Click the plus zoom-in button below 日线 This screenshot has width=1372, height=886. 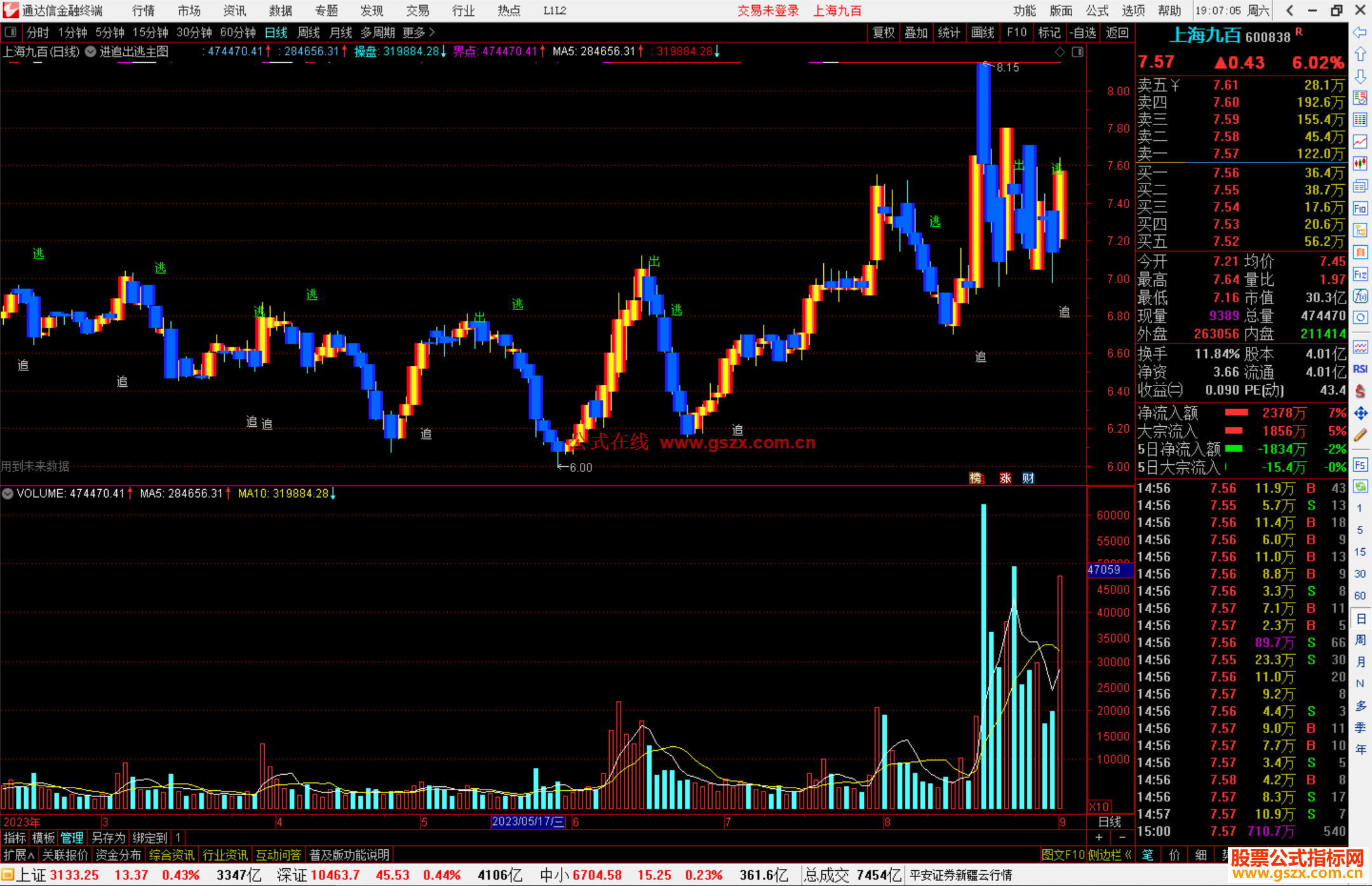pyautogui.click(x=1099, y=837)
